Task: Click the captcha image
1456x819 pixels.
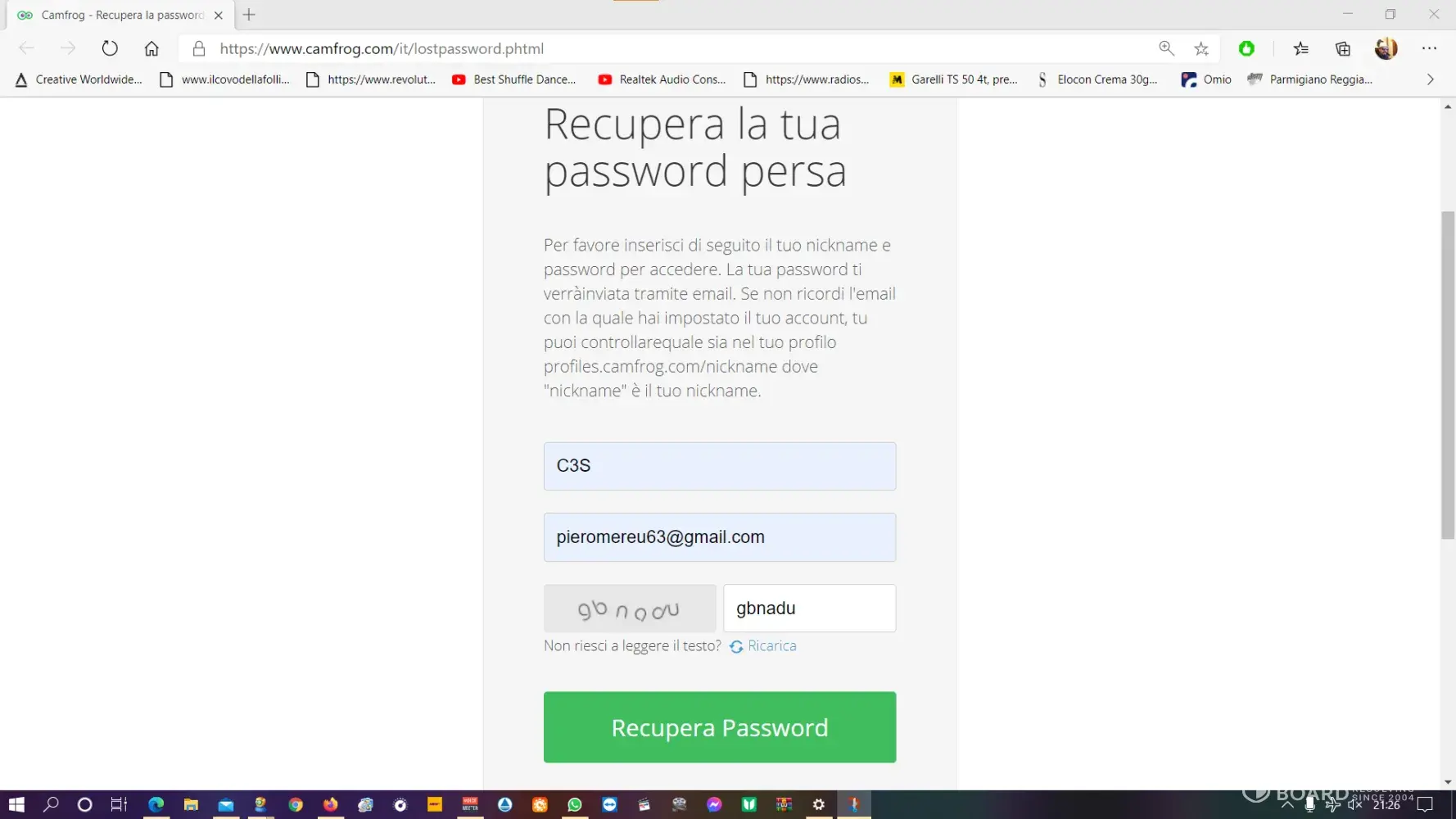Action: [630, 609]
